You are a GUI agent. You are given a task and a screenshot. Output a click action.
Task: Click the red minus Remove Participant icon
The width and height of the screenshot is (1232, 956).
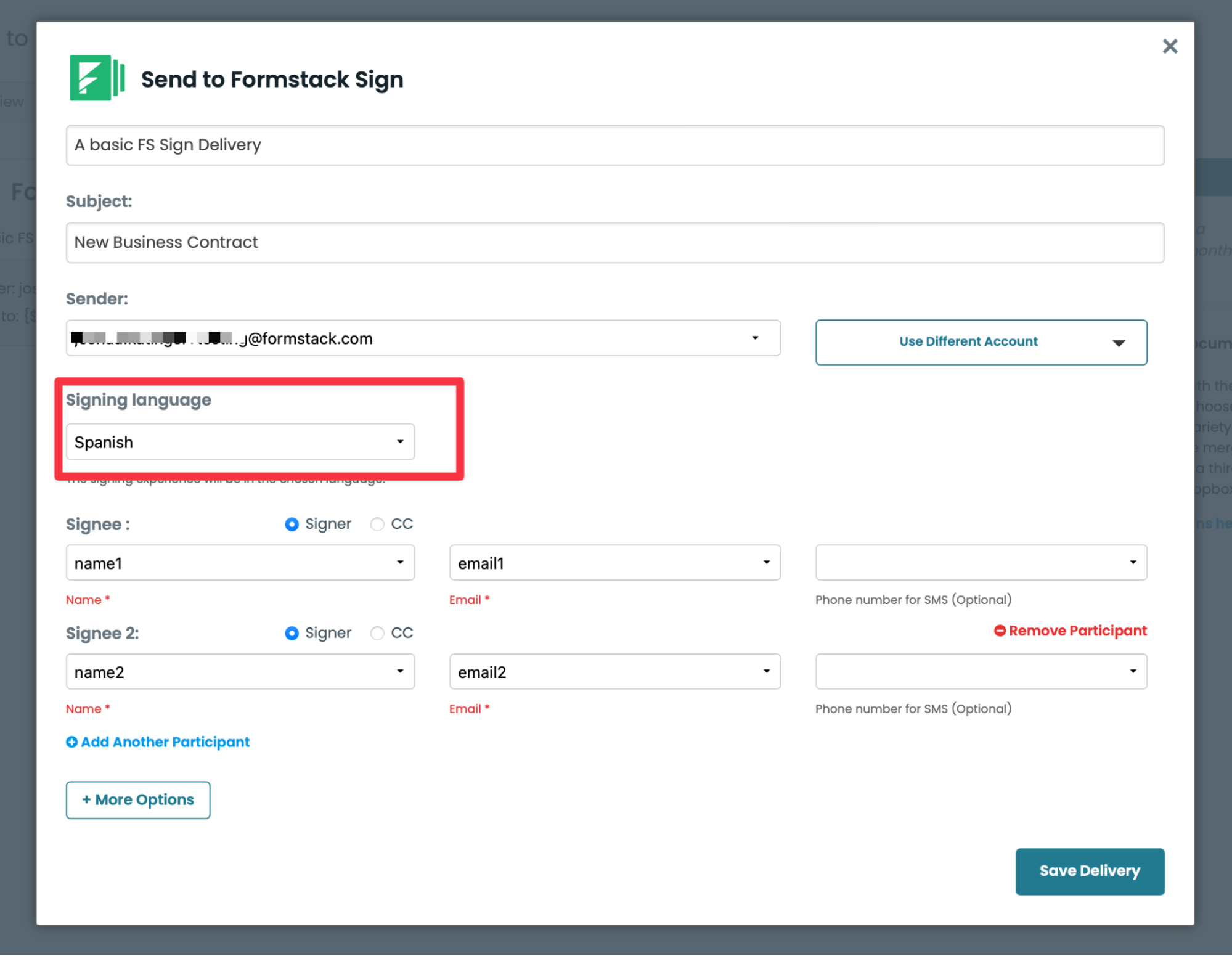point(1000,631)
